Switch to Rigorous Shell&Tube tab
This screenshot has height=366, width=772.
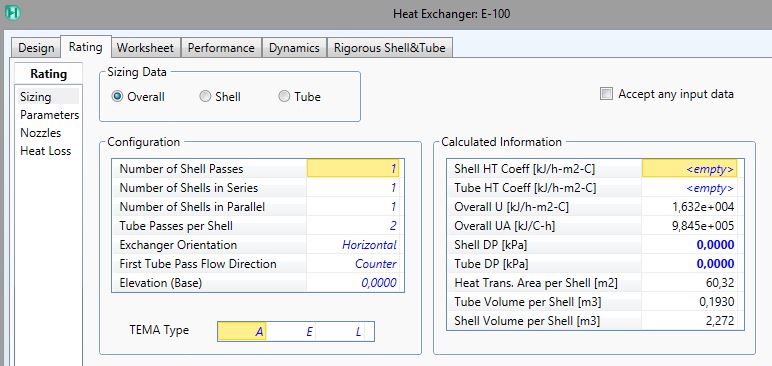389,48
